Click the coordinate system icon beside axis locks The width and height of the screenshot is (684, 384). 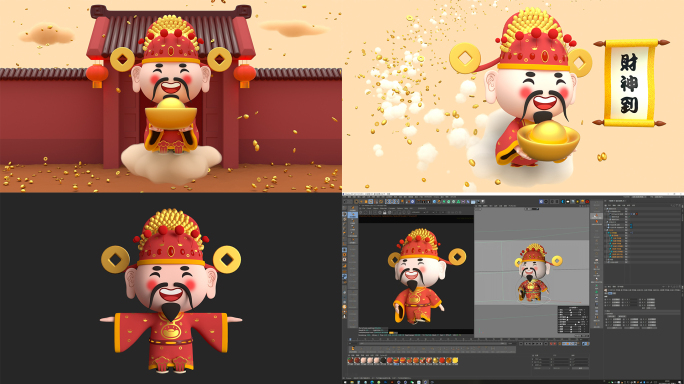click(x=402, y=201)
